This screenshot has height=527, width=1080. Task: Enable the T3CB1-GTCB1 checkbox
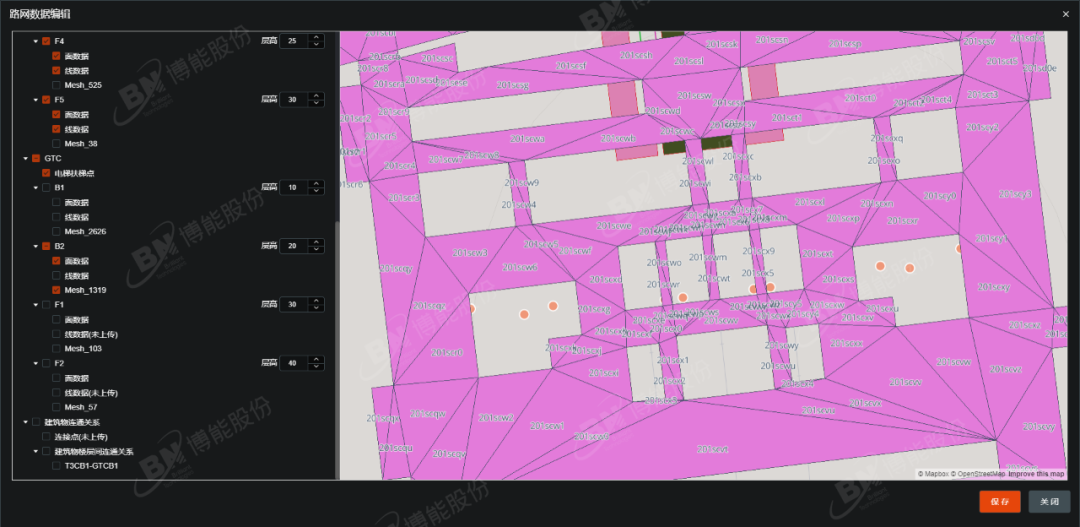[56, 465]
